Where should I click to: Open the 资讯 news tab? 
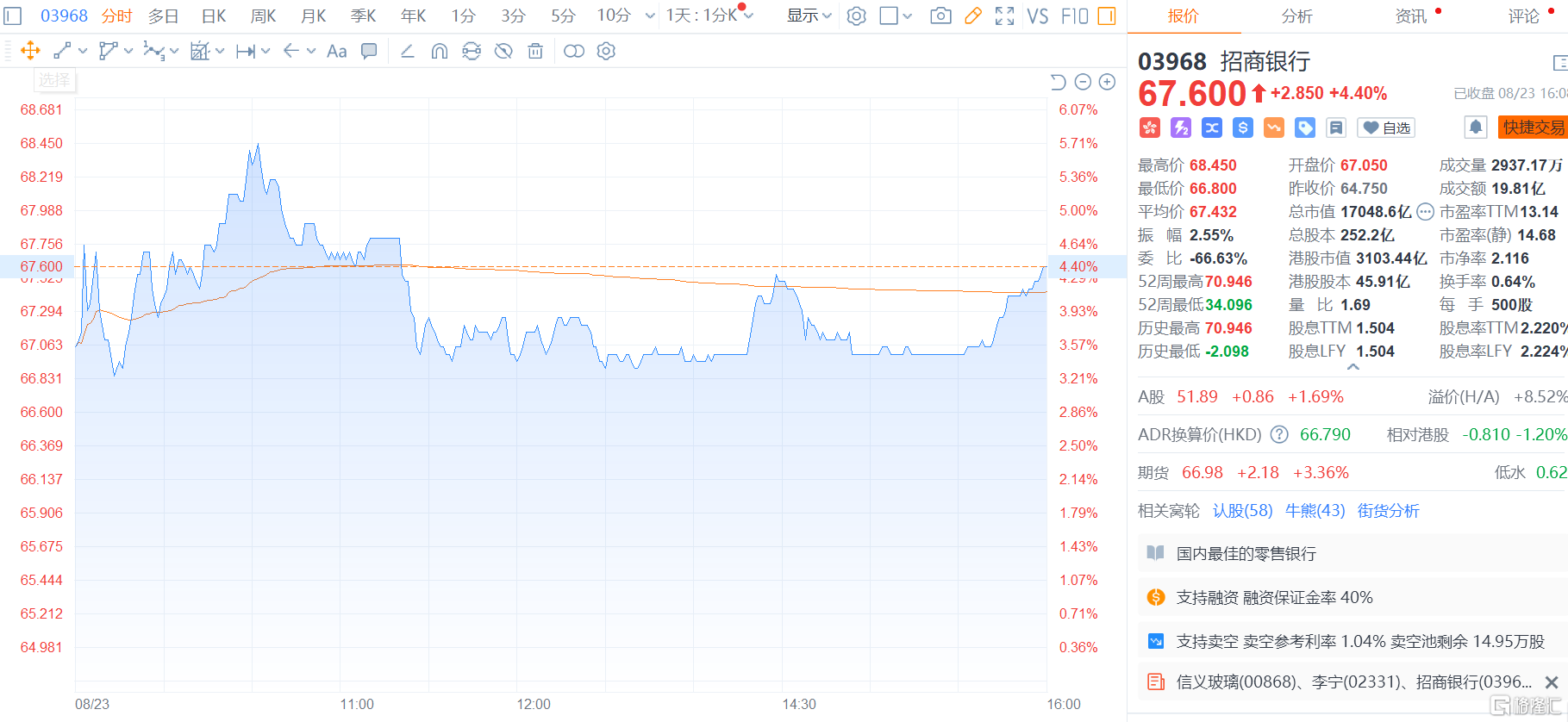1410,16
